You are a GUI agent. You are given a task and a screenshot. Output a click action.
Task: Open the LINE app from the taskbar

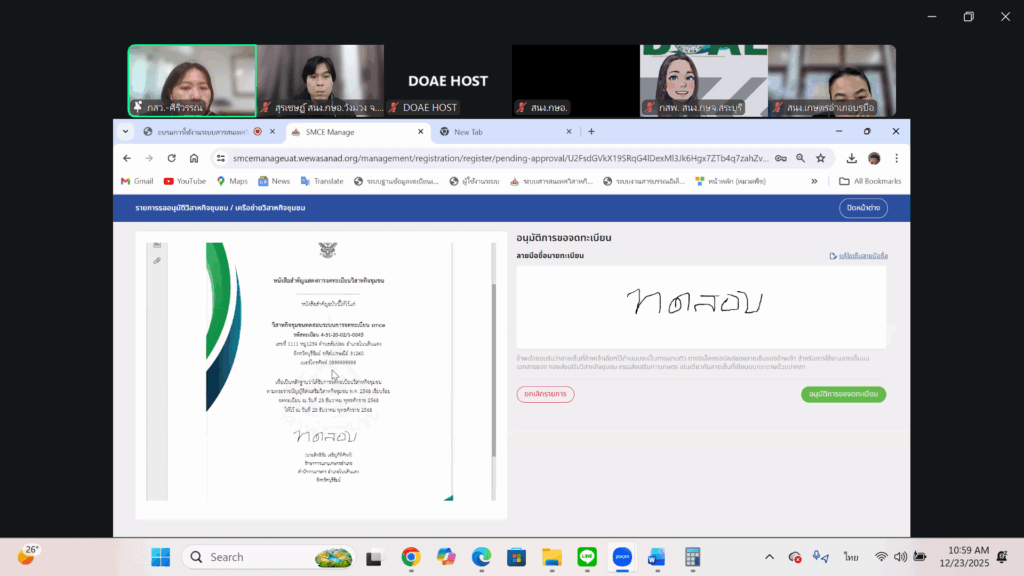coord(586,557)
